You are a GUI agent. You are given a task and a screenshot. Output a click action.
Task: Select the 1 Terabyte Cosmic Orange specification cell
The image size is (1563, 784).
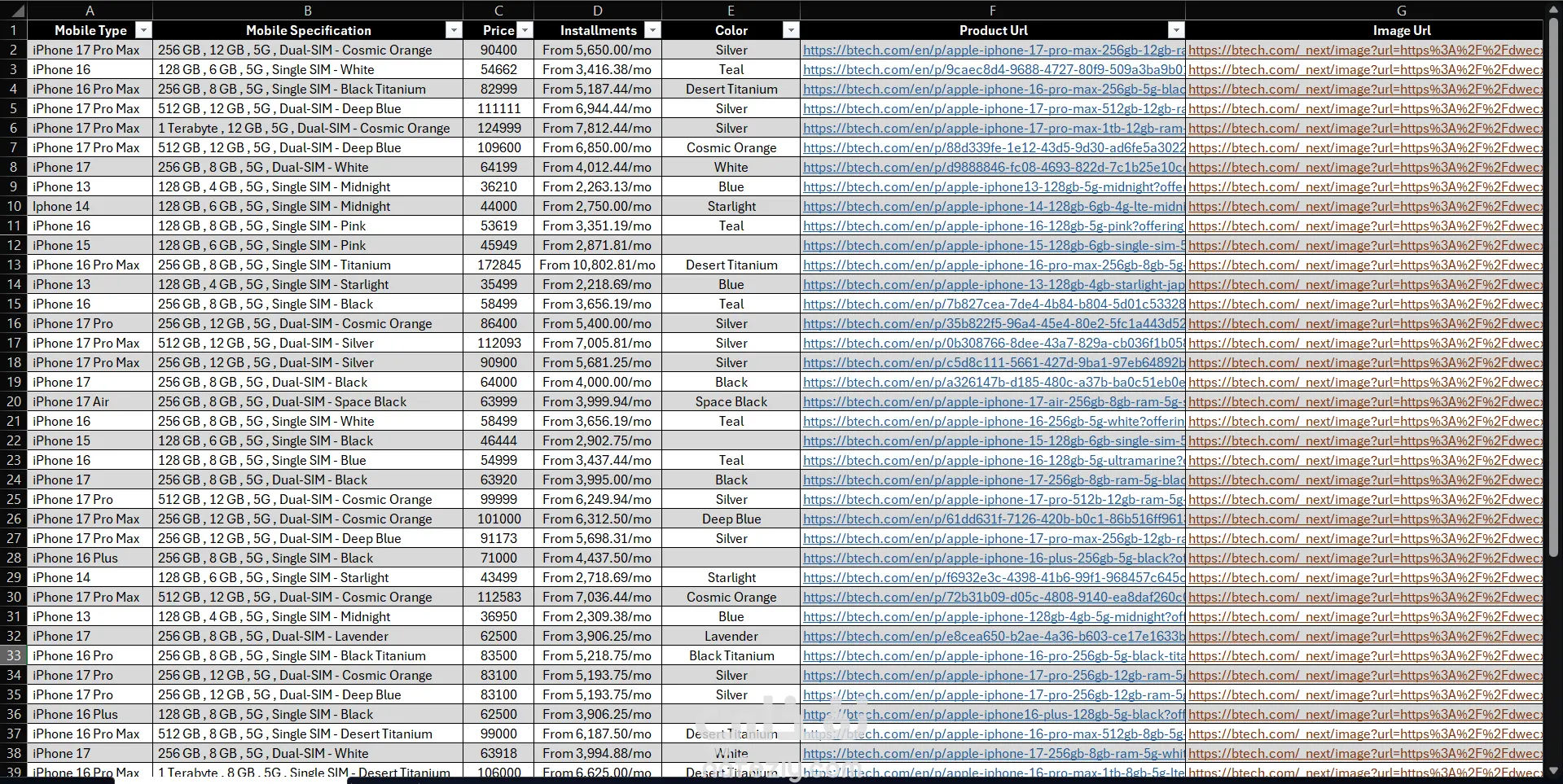pyautogui.click(x=308, y=128)
